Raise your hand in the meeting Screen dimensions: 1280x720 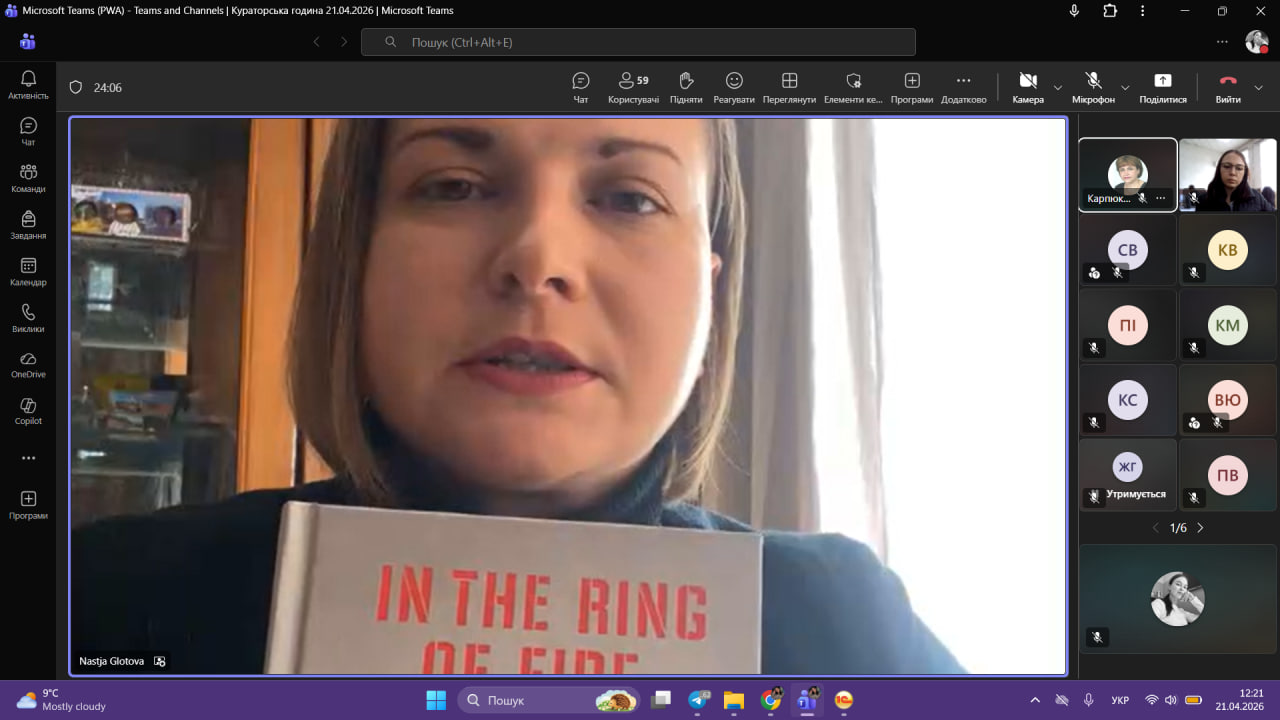pos(686,87)
